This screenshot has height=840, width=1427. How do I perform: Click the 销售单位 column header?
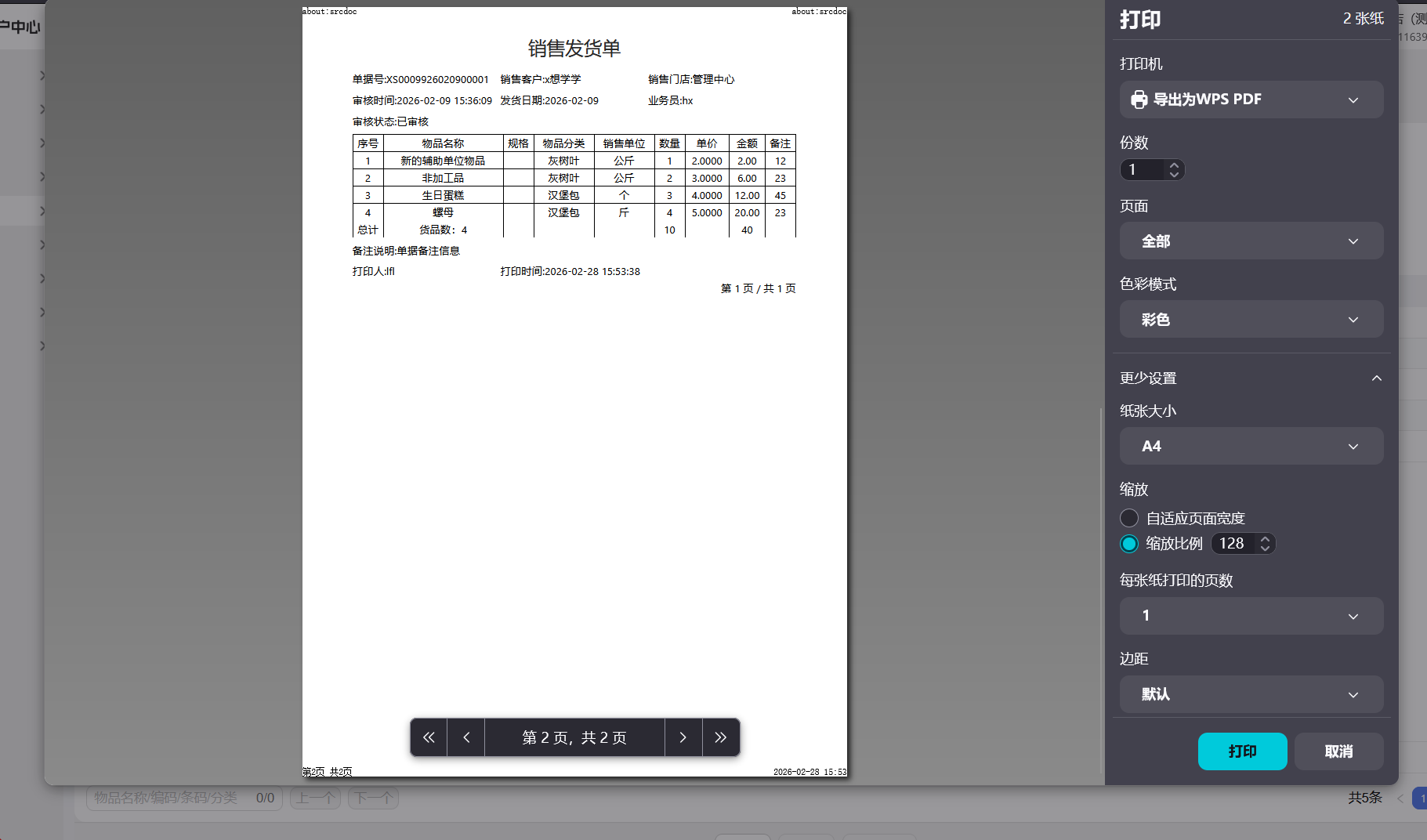[624, 143]
